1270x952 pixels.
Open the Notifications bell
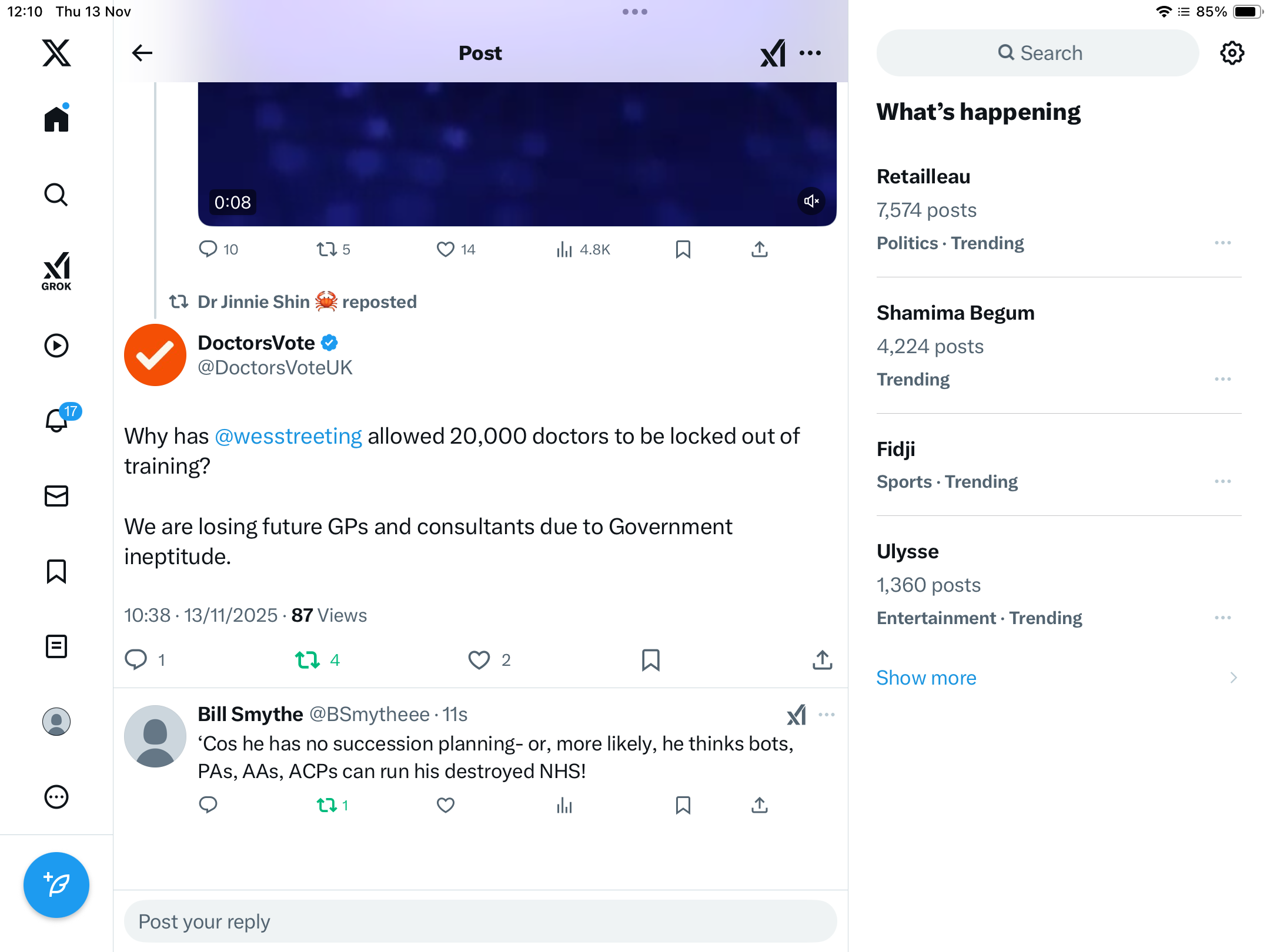tap(56, 420)
